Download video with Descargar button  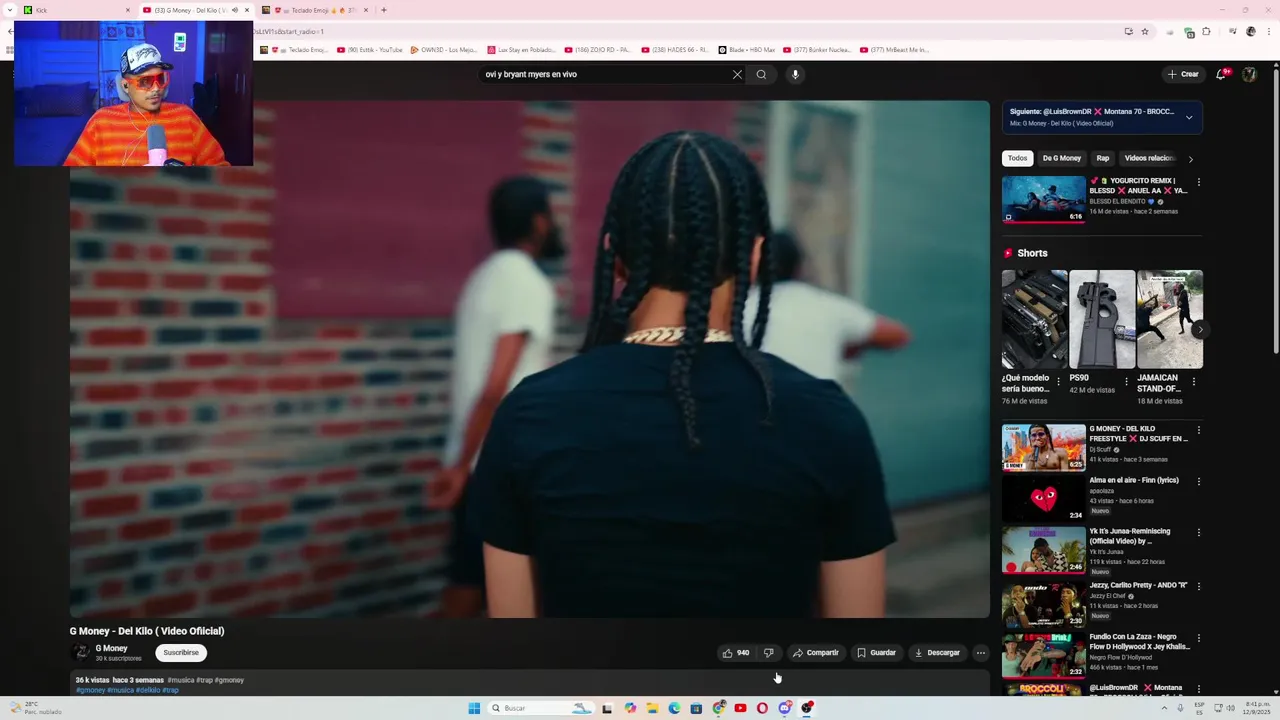point(937,653)
